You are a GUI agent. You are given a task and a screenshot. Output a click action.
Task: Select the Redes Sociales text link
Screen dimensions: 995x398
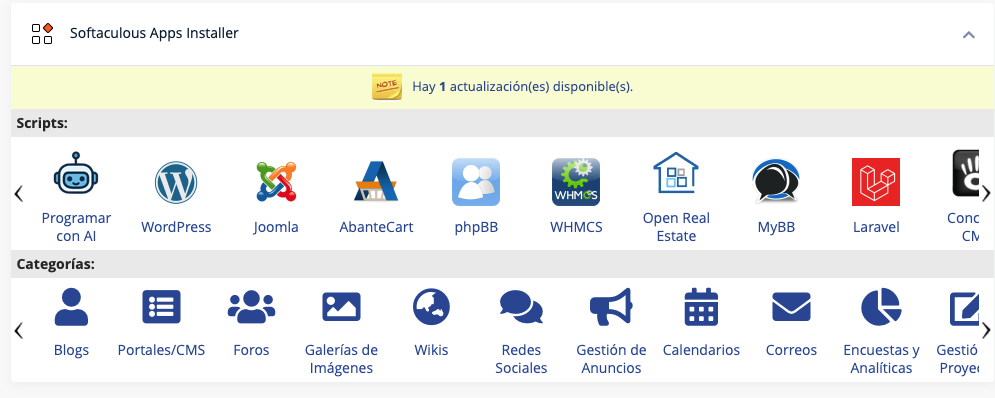pyautogui.click(x=521, y=359)
